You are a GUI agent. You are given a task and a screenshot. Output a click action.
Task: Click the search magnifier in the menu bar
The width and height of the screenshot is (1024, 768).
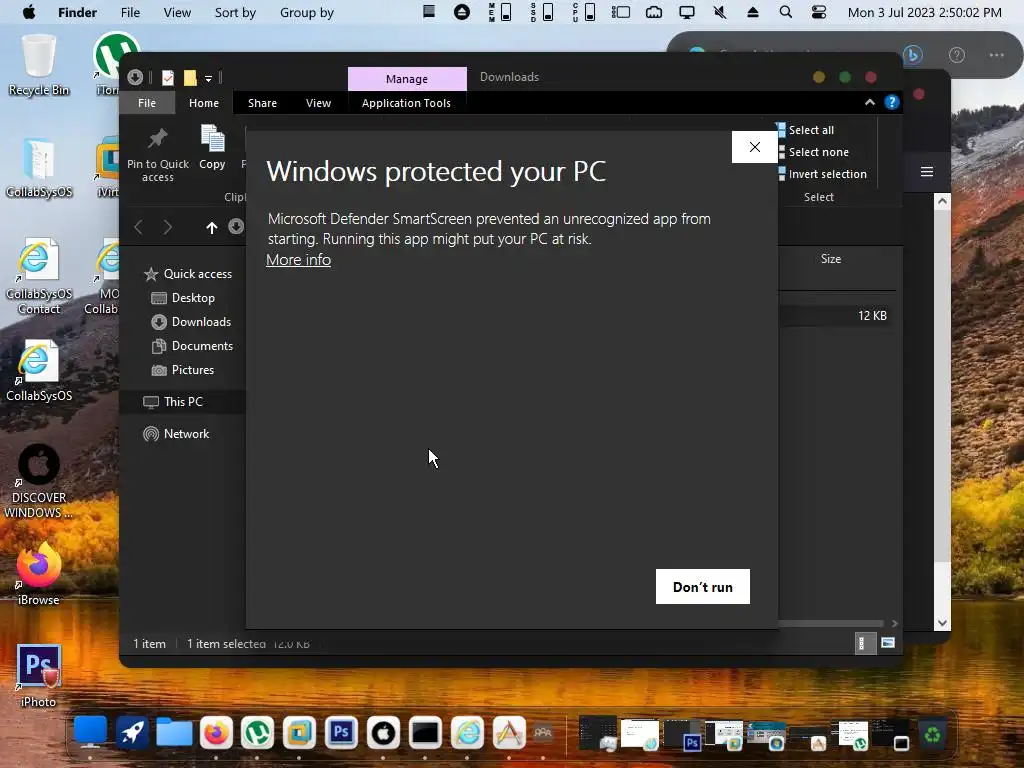pyautogui.click(x=786, y=12)
